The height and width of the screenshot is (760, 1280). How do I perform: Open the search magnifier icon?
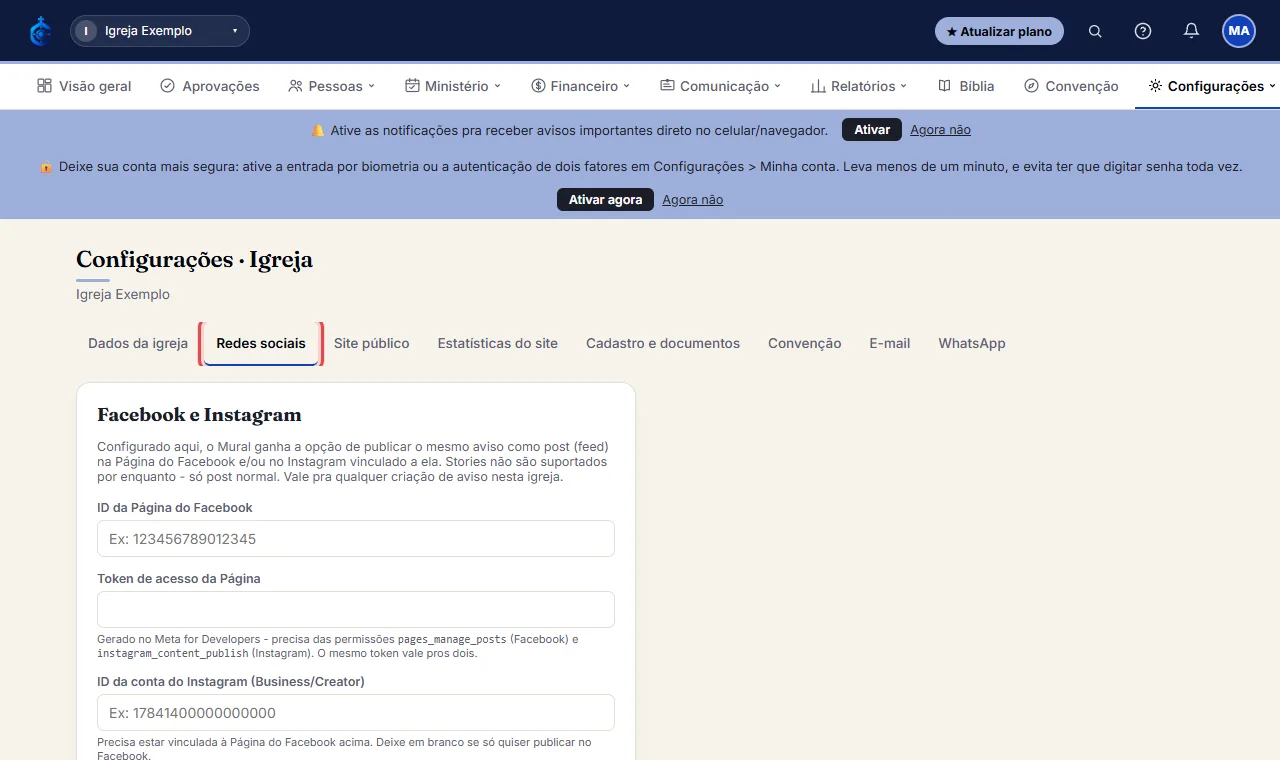(x=1095, y=31)
